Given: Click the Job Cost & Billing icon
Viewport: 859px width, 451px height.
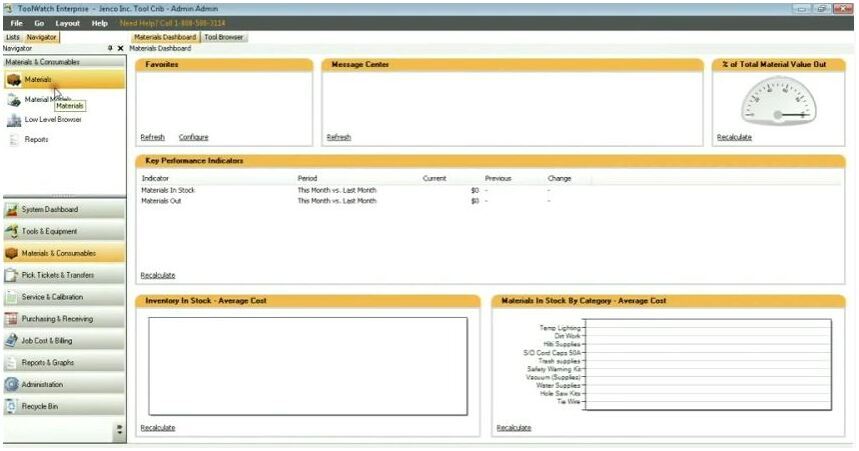Looking at the screenshot, I should coord(12,341).
